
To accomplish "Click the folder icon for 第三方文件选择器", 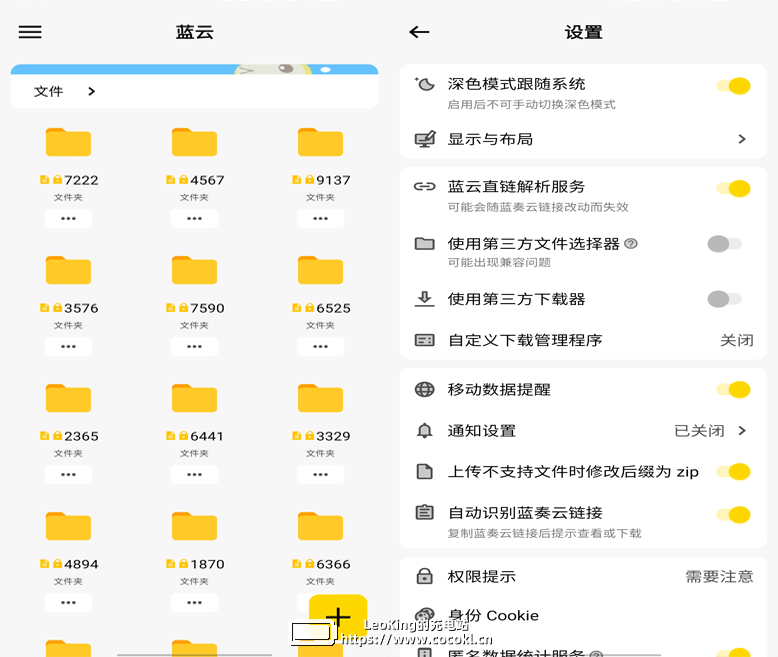I will point(425,244).
